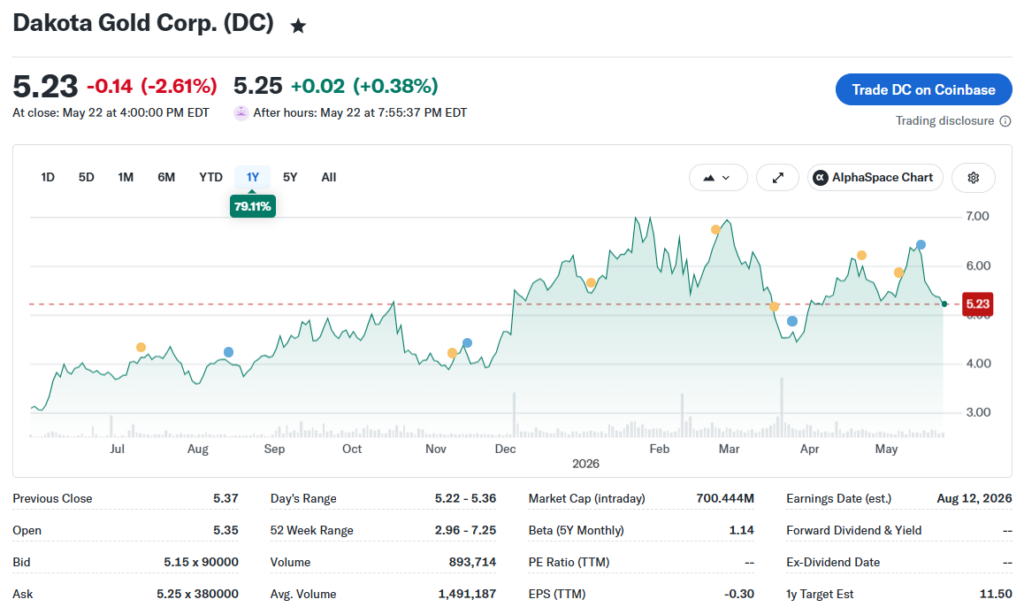Click the orange event marker near March peak
This screenshot has width=1024, height=615.
pyautogui.click(x=716, y=229)
